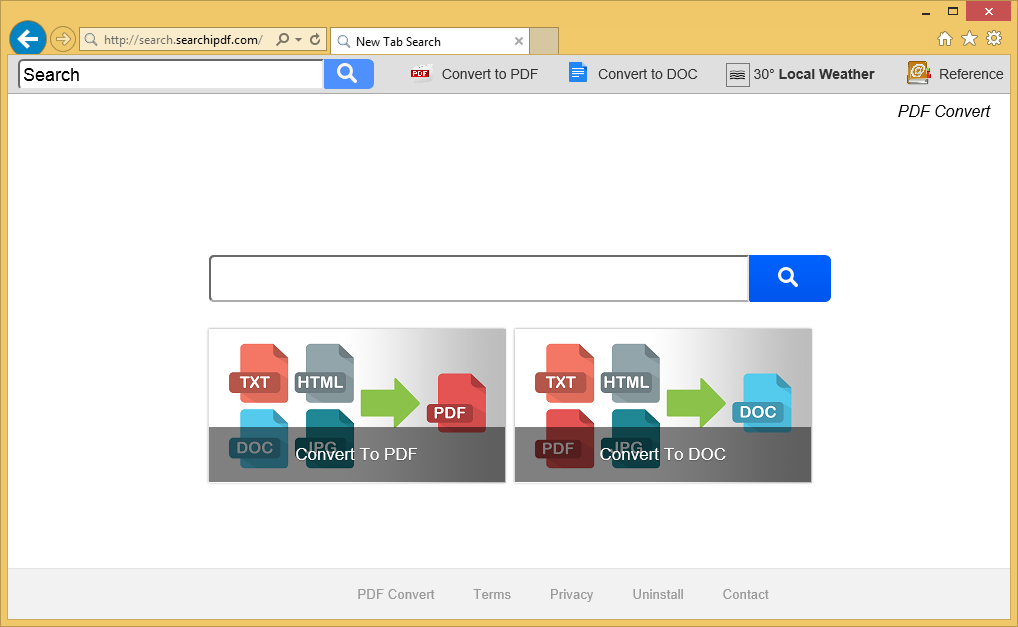Viewport: 1018px width, 627px height.
Task: Open the Reference toolbar item
Action: click(955, 74)
